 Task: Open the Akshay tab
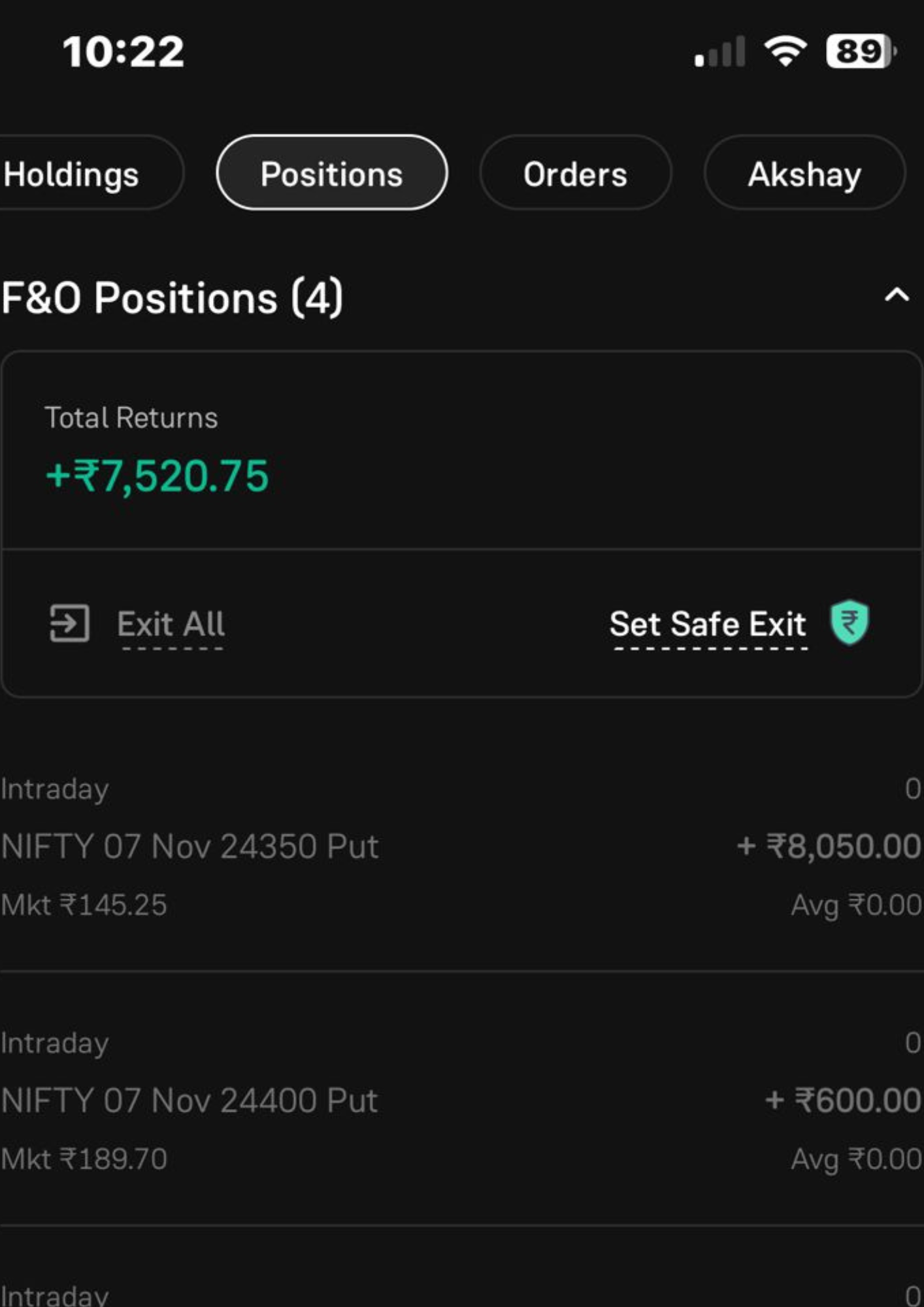(804, 173)
